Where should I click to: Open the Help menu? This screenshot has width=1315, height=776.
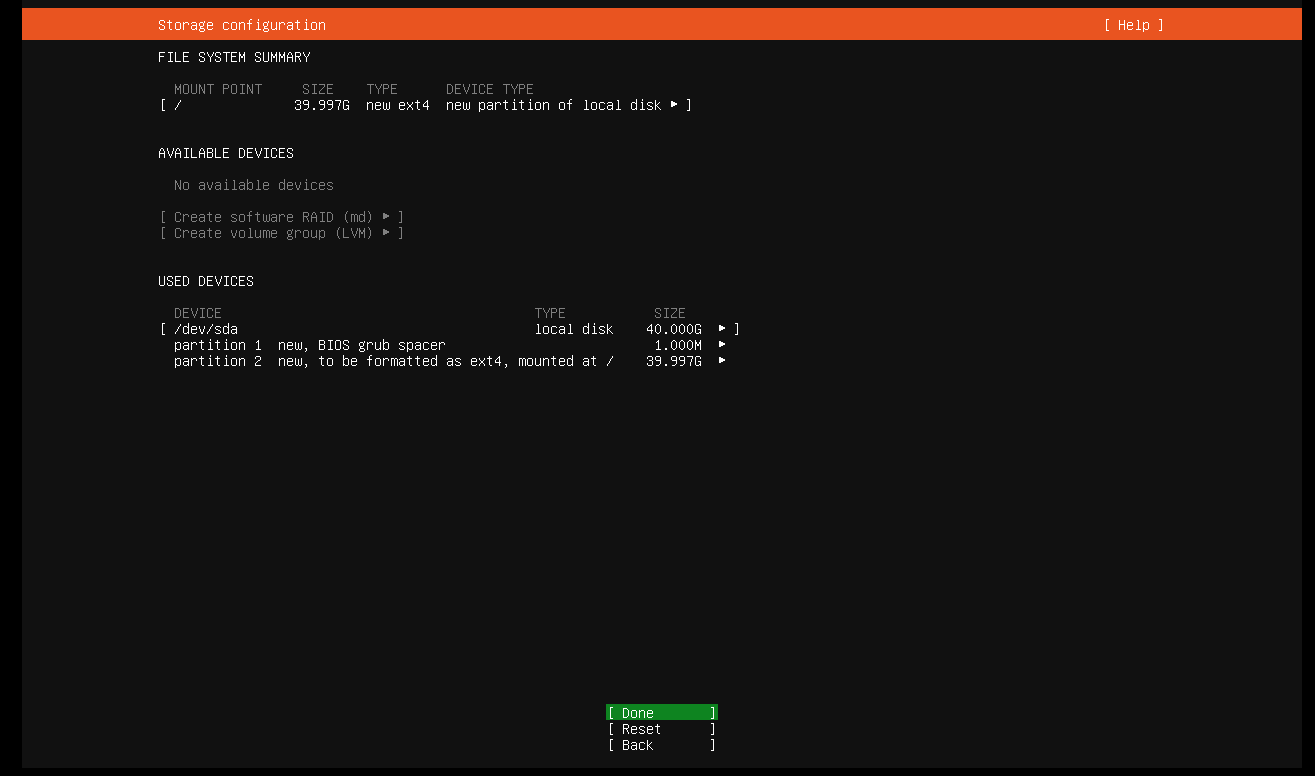click(1134, 24)
